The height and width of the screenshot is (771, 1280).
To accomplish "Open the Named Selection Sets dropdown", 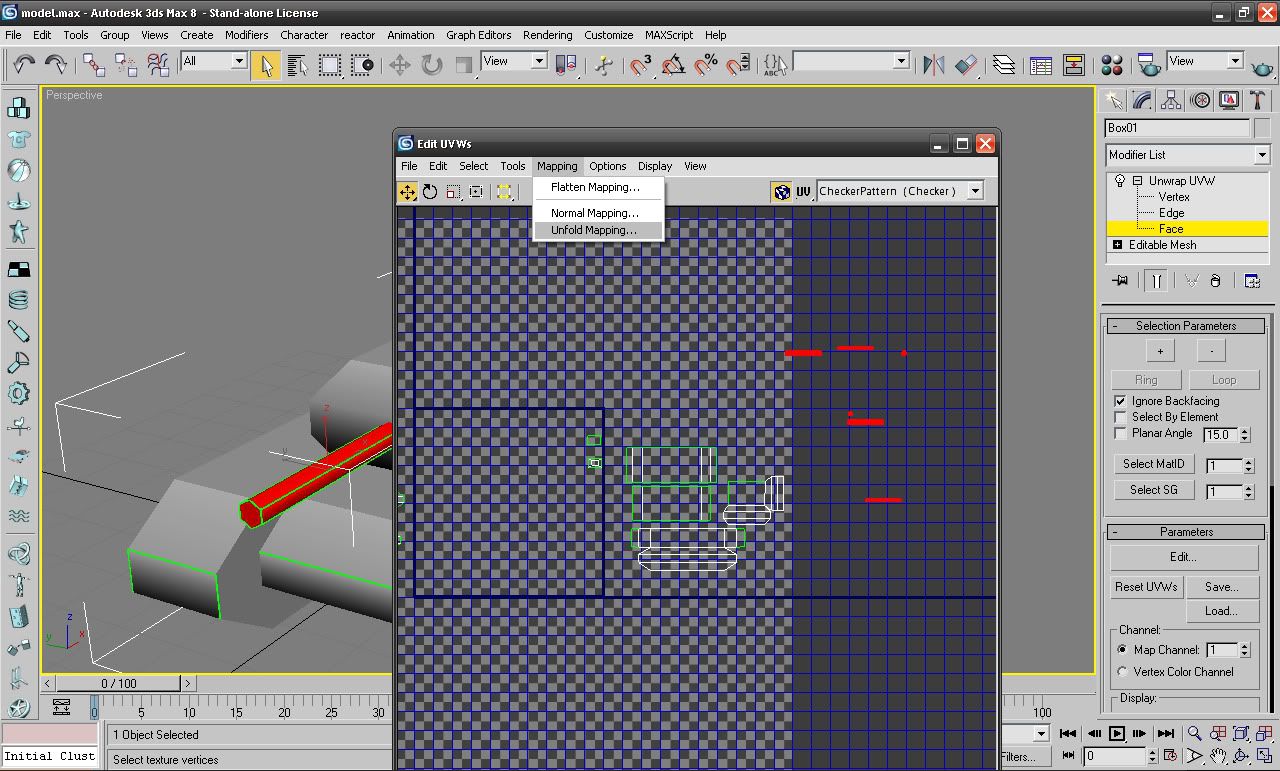I will pos(851,61).
